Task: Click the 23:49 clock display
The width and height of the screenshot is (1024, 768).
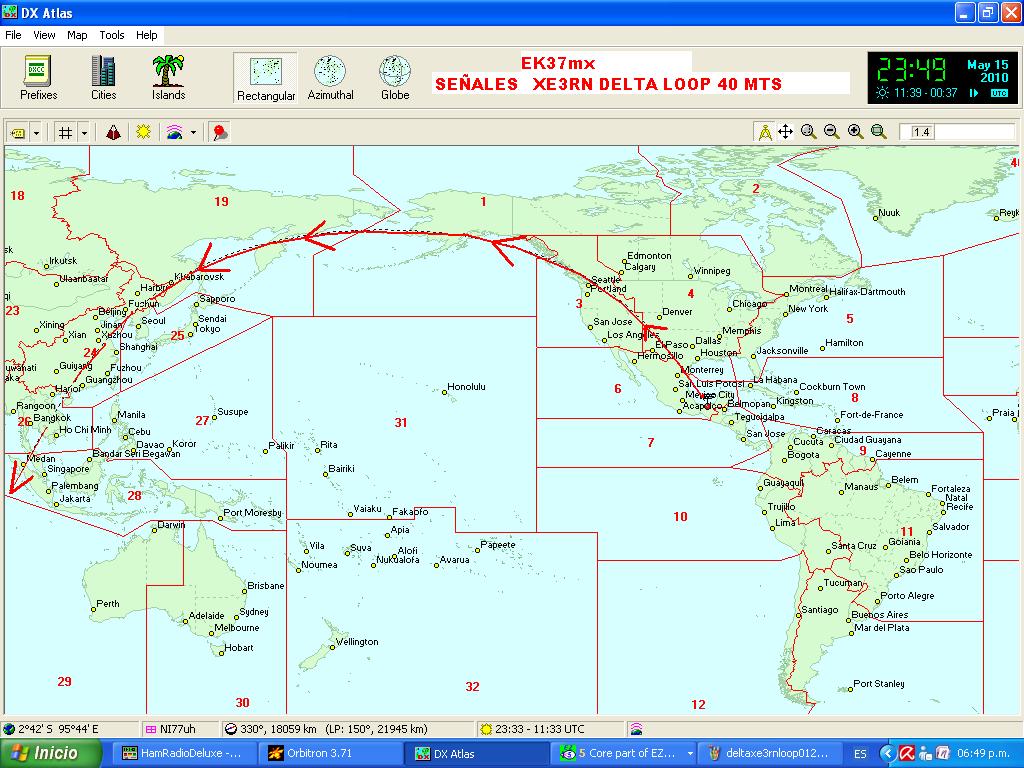Action: pos(912,70)
